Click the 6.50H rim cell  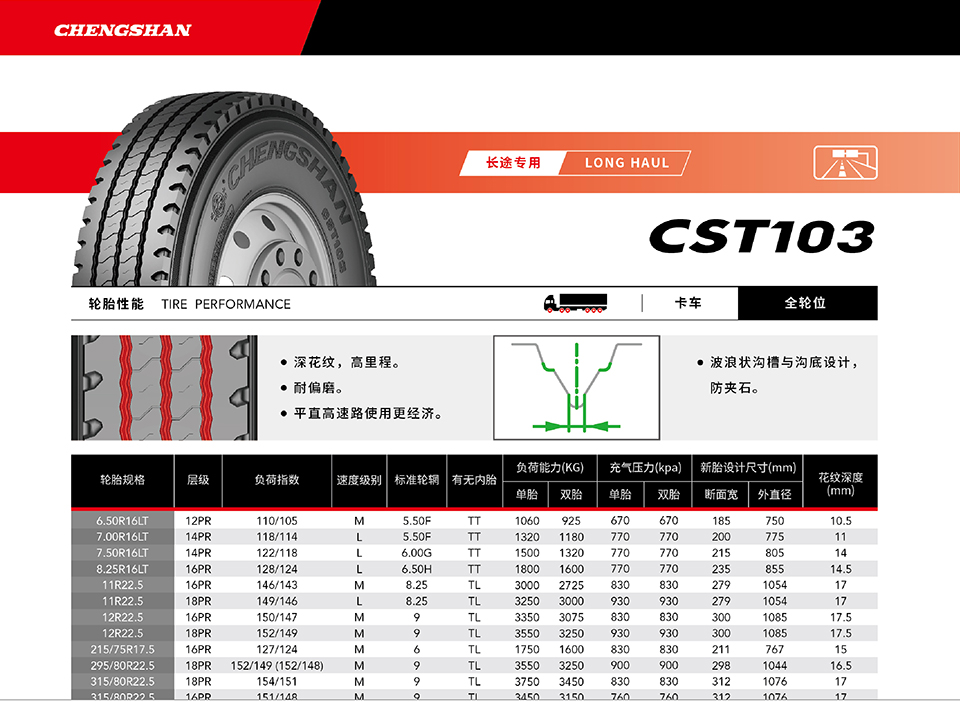point(416,569)
